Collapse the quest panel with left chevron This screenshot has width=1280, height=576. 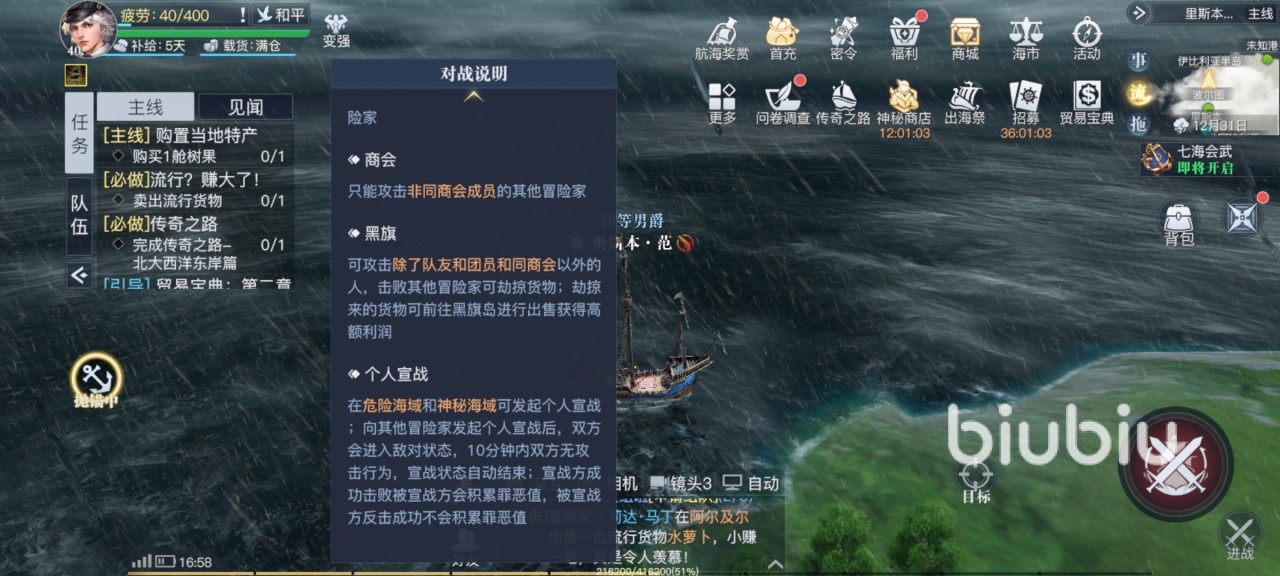click(x=79, y=275)
